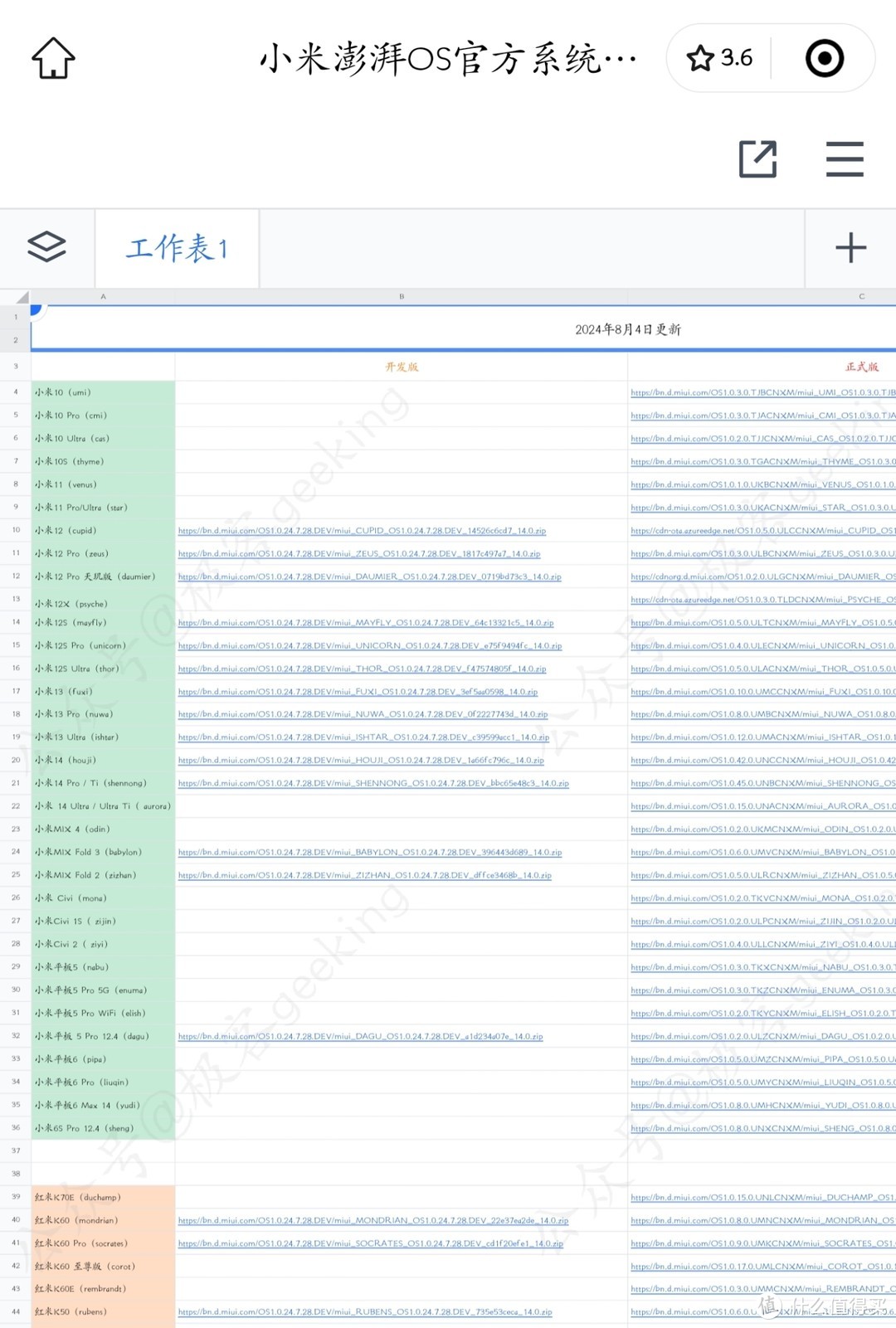Select the cell 小米10 (umi)
The image size is (896, 1328).
point(103,392)
